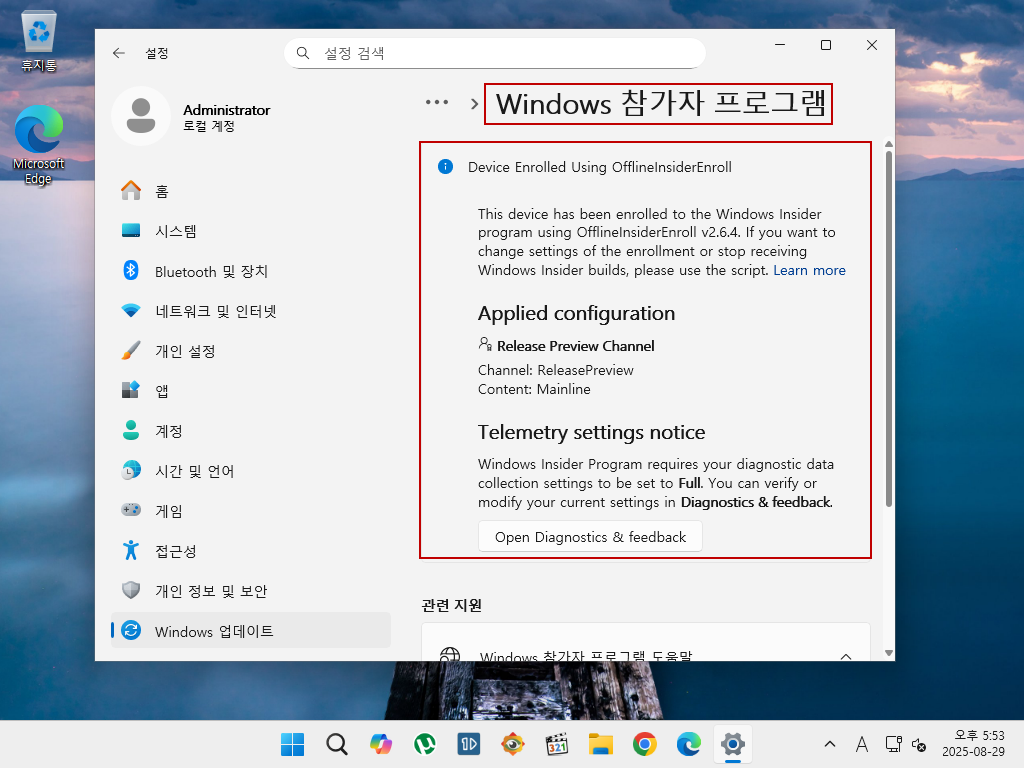Click Settings gear in taskbar
Image resolution: width=1024 pixels, height=768 pixels.
(x=733, y=744)
